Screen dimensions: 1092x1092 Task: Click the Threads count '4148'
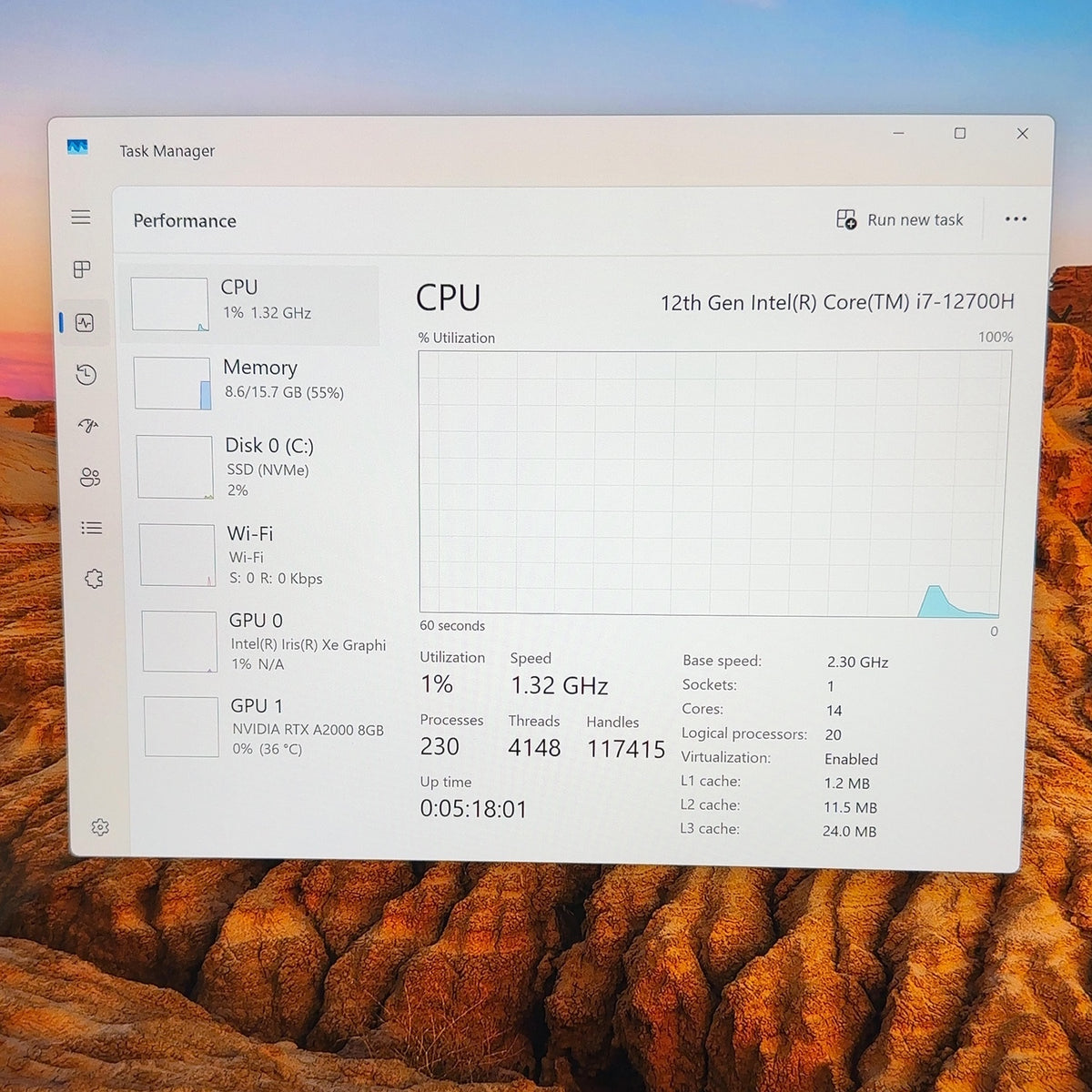[534, 748]
